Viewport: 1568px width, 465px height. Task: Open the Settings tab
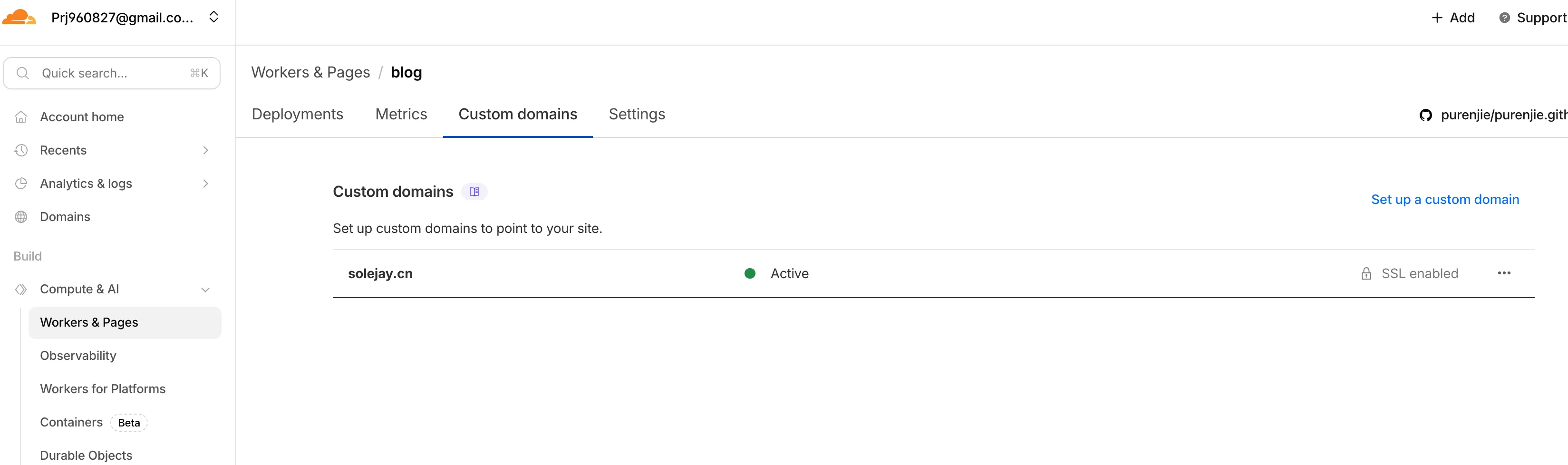coord(637,115)
